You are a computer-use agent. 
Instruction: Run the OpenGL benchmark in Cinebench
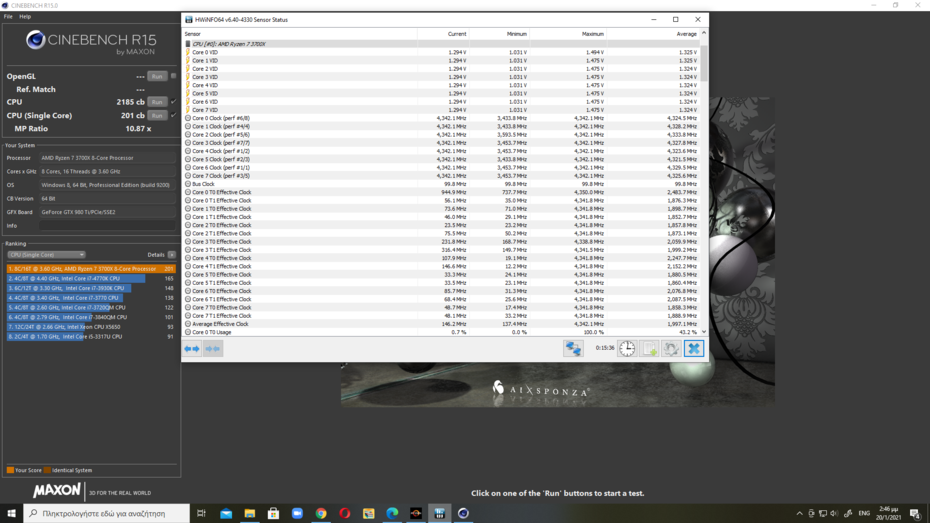point(157,76)
